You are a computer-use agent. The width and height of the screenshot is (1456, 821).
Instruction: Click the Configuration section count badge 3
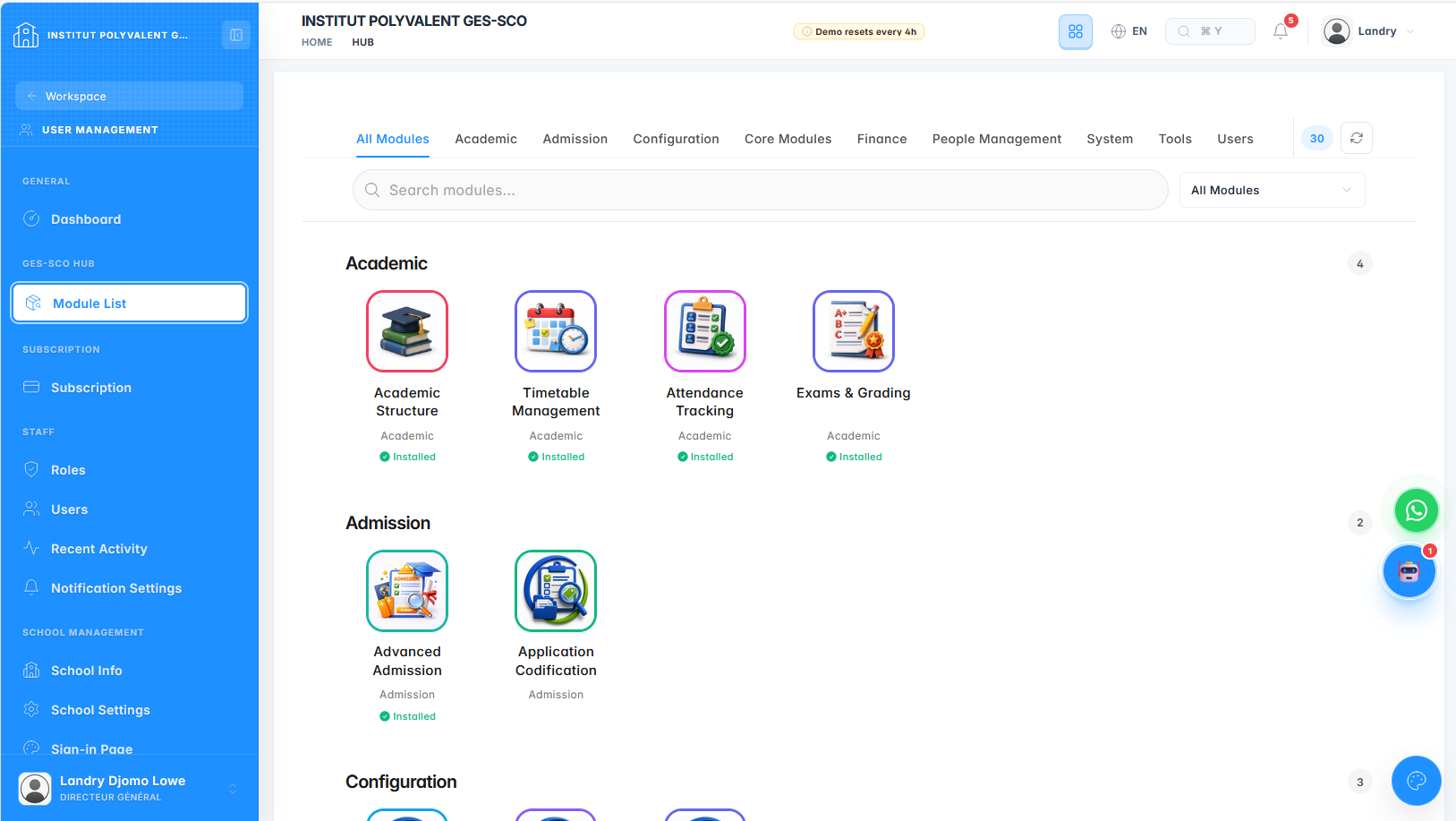(1360, 782)
